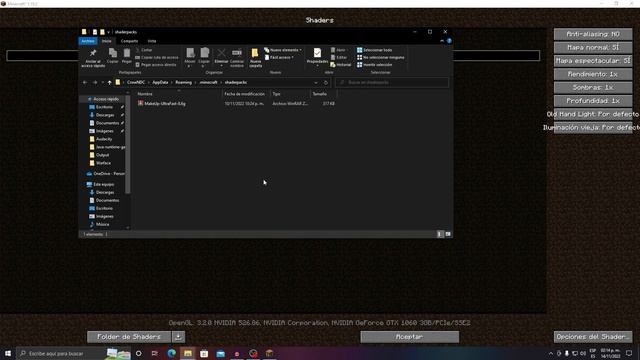Toggle Mapa espectacular: SI setting
Viewport: 640px width, 360px height.
pyautogui.click(x=593, y=61)
